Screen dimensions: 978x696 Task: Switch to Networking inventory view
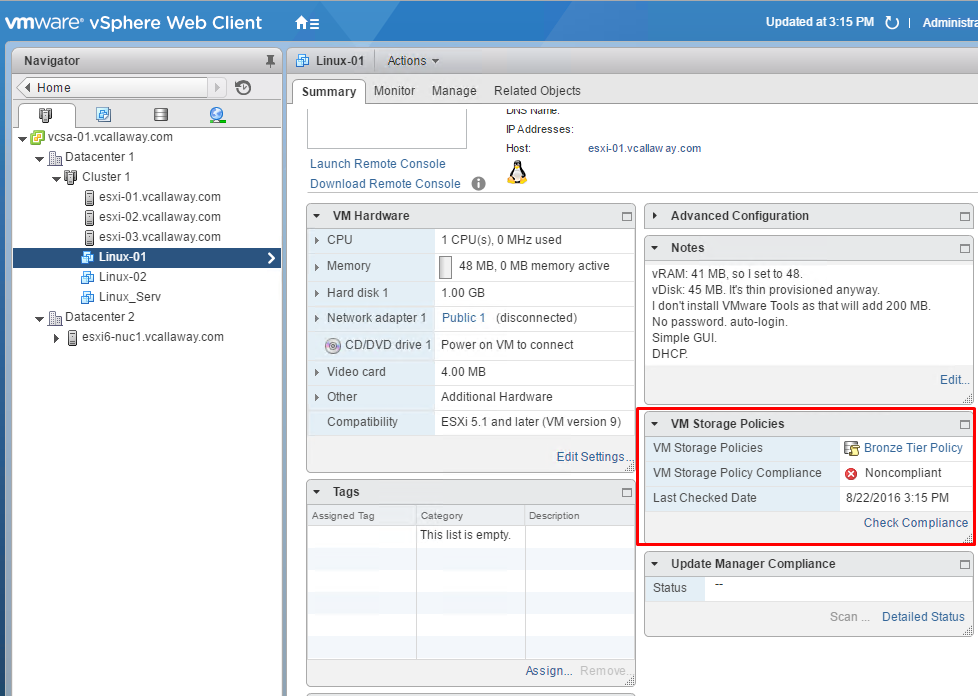(217, 115)
